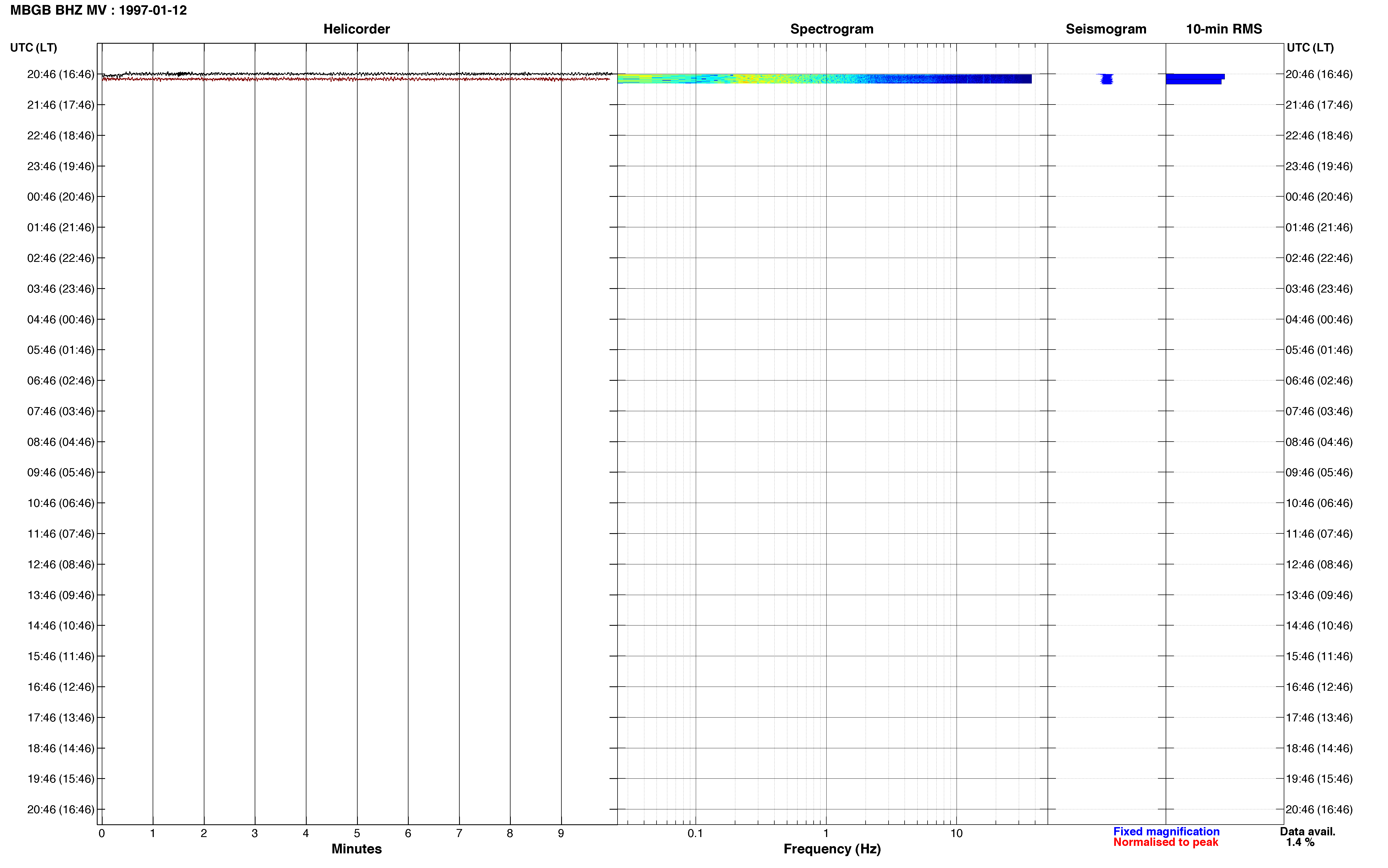Screen dimensions: 1388x868
Task: Click right time label '04:46 (00:46)'
Action: [1319, 319]
